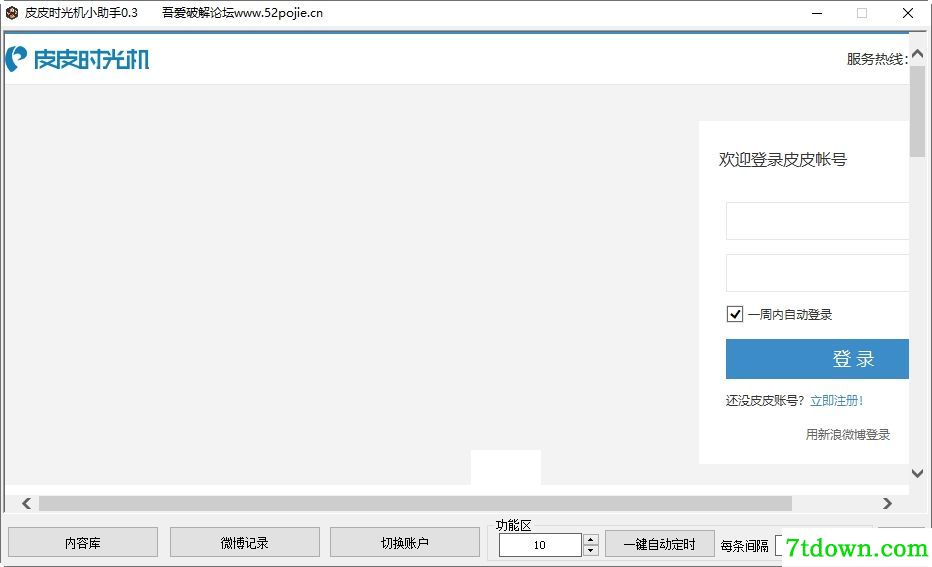The width and height of the screenshot is (932, 567).
Task: Click the horizontal scrollbar left arrow
Action: (26, 503)
